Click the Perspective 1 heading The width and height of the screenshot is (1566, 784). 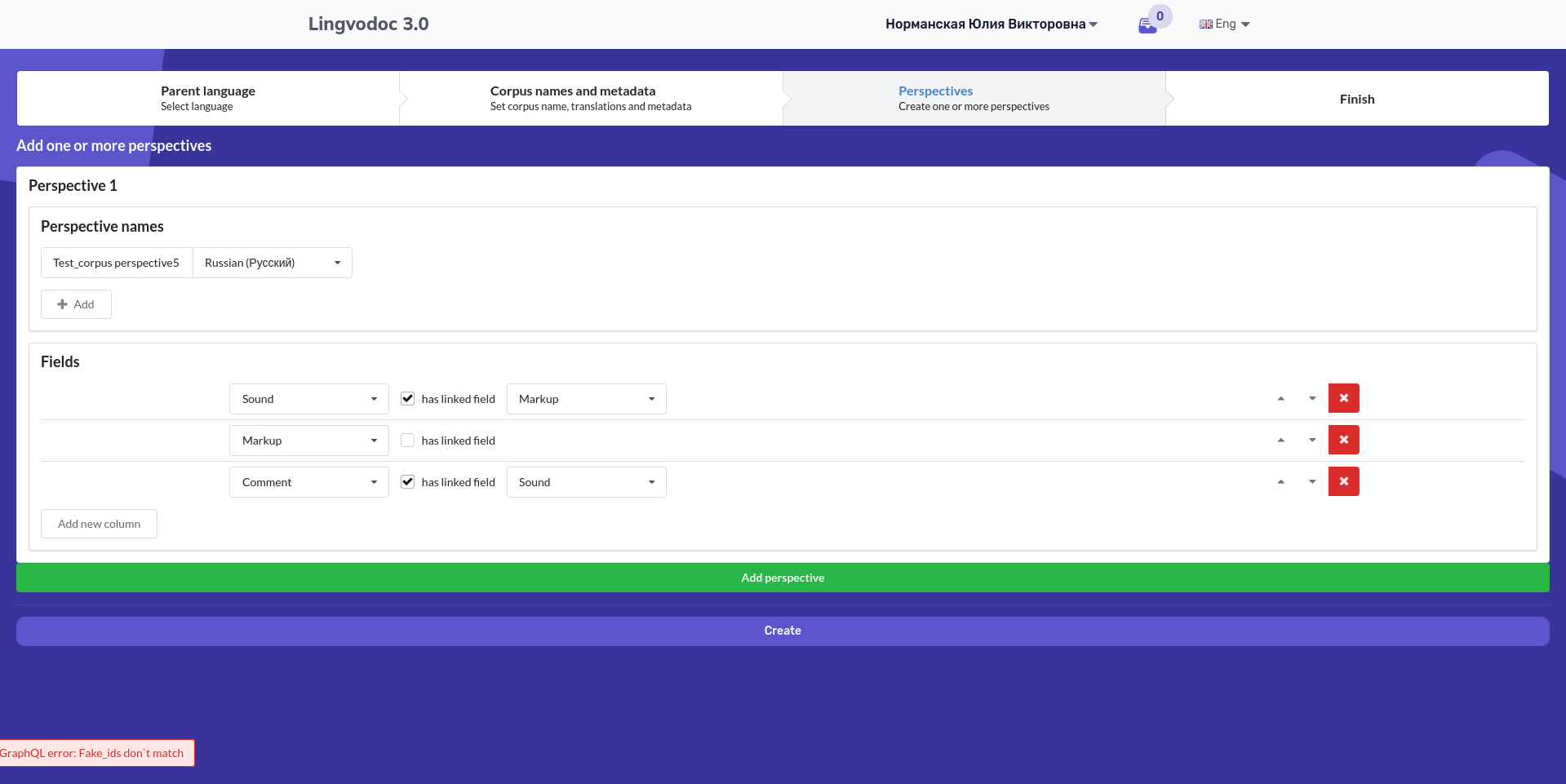[x=73, y=186]
